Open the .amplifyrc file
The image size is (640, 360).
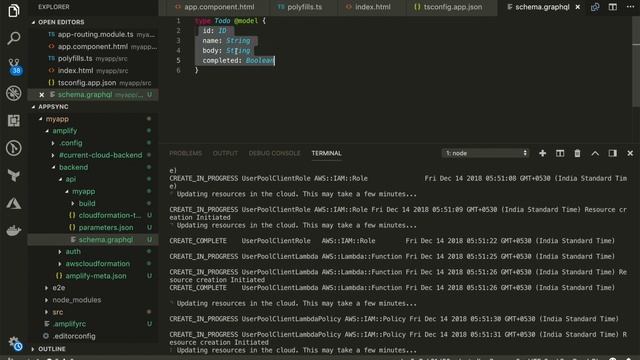tap(93, 324)
